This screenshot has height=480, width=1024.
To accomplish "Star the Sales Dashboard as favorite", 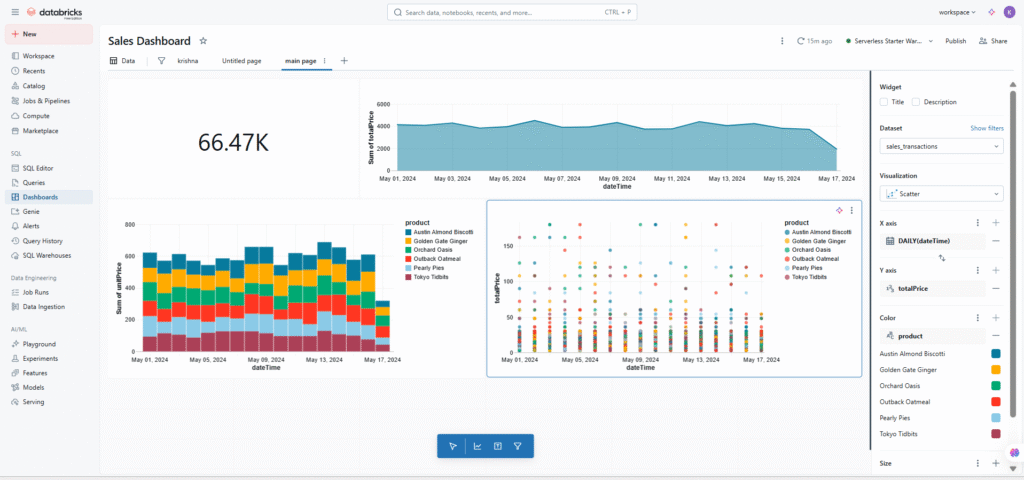I will pyautogui.click(x=203, y=41).
